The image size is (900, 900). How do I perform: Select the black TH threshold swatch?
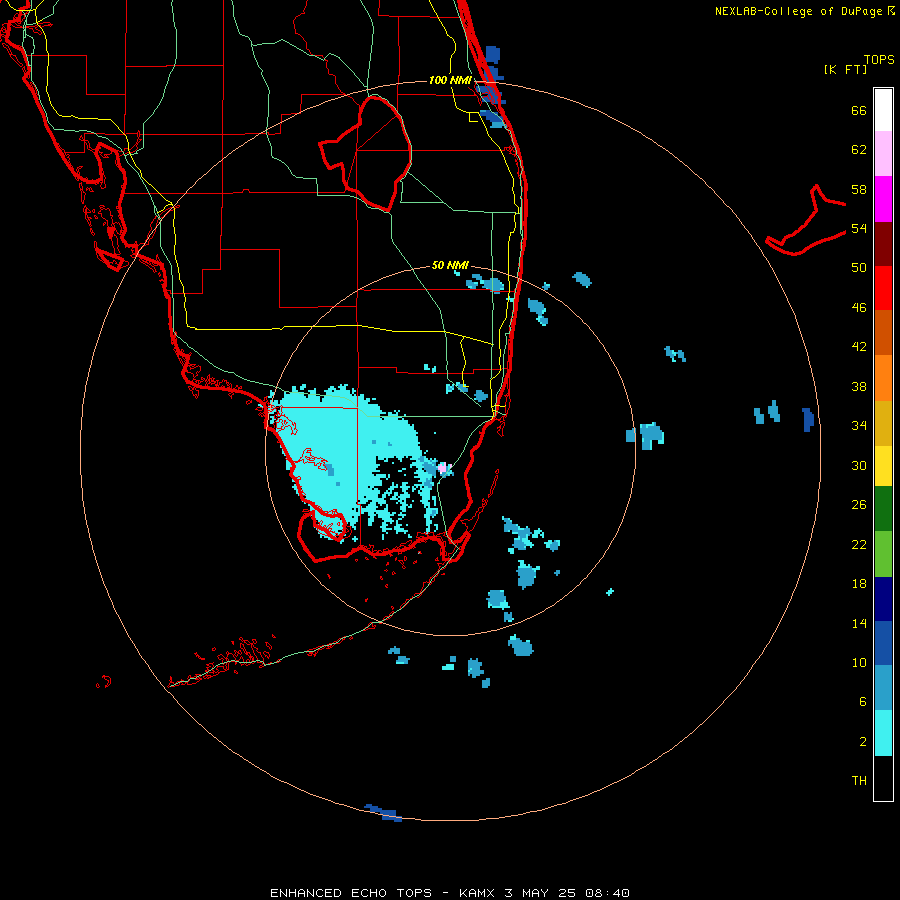883,778
